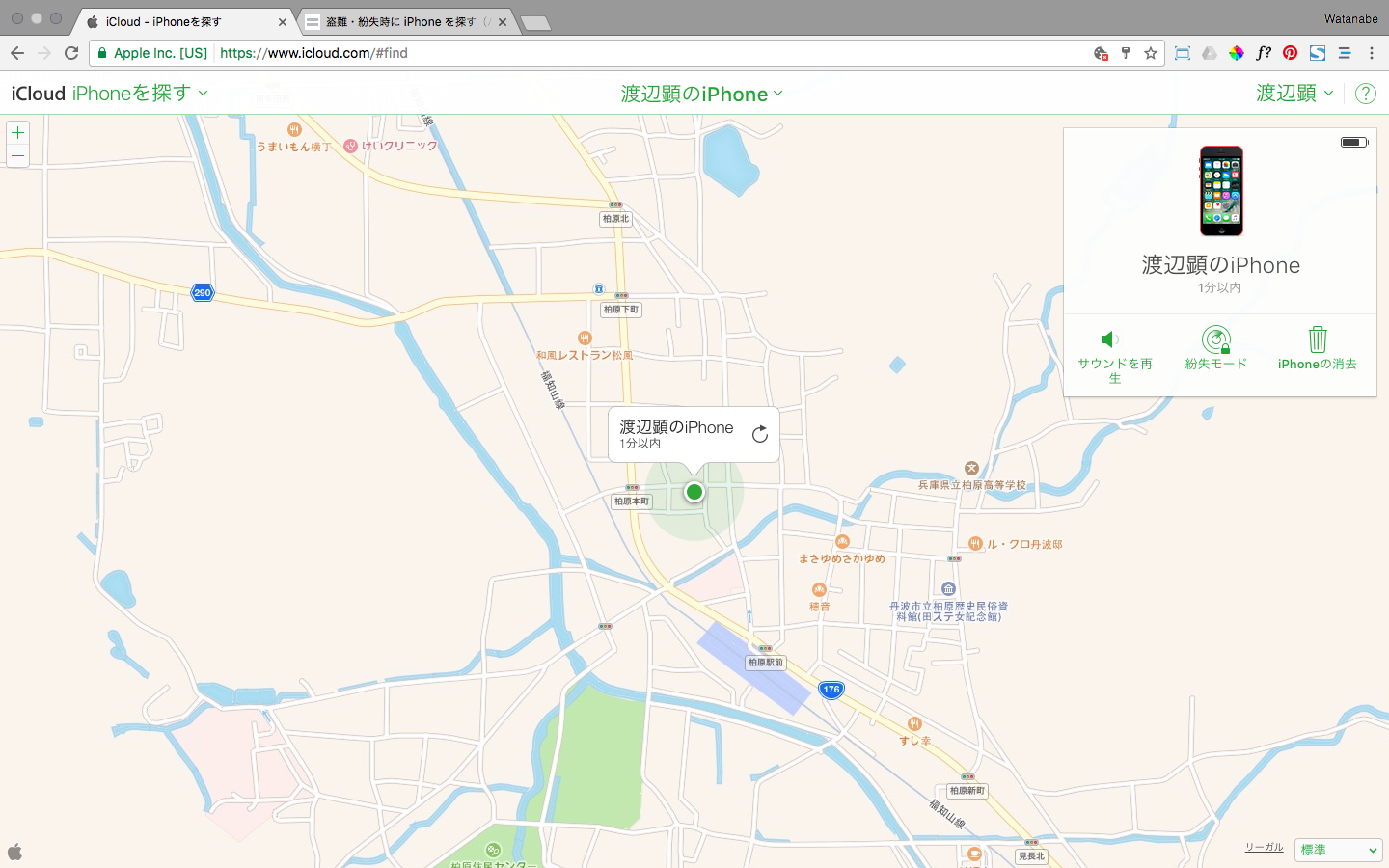This screenshot has height=868, width=1389.
Task: Open Chrome three-dot menu
Action: (x=1372, y=53)
